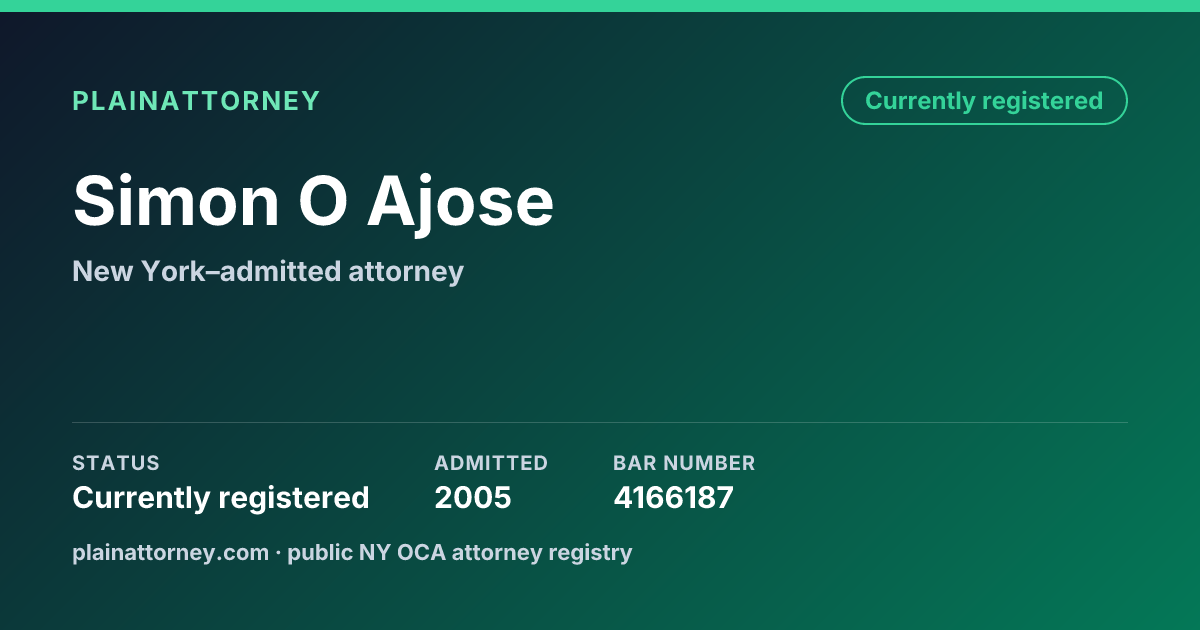1200x630 pixels.
Task: Click the STATUS label
Action: coord(116,463)
